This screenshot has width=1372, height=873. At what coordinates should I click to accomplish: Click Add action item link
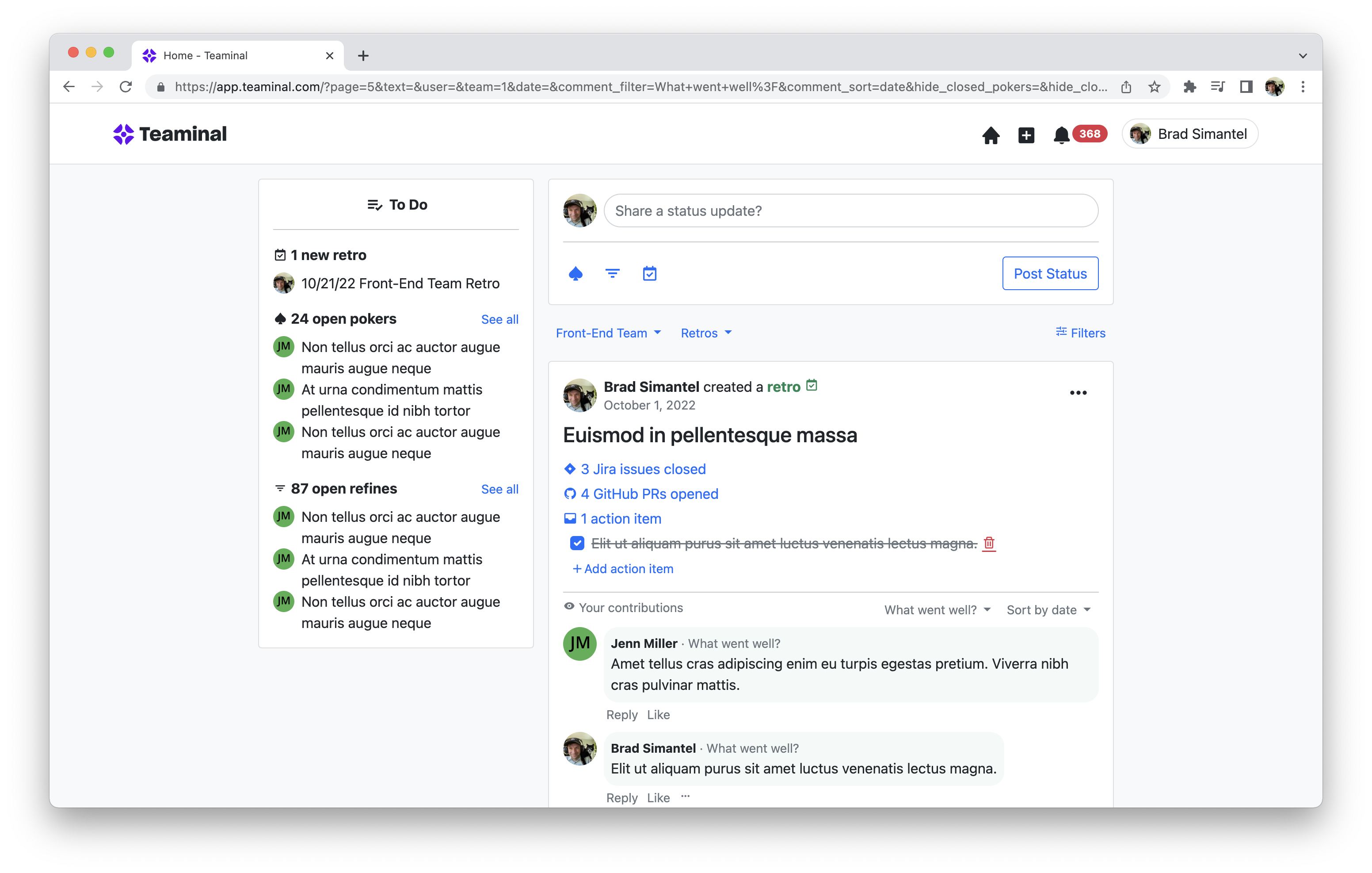[623, 568]
